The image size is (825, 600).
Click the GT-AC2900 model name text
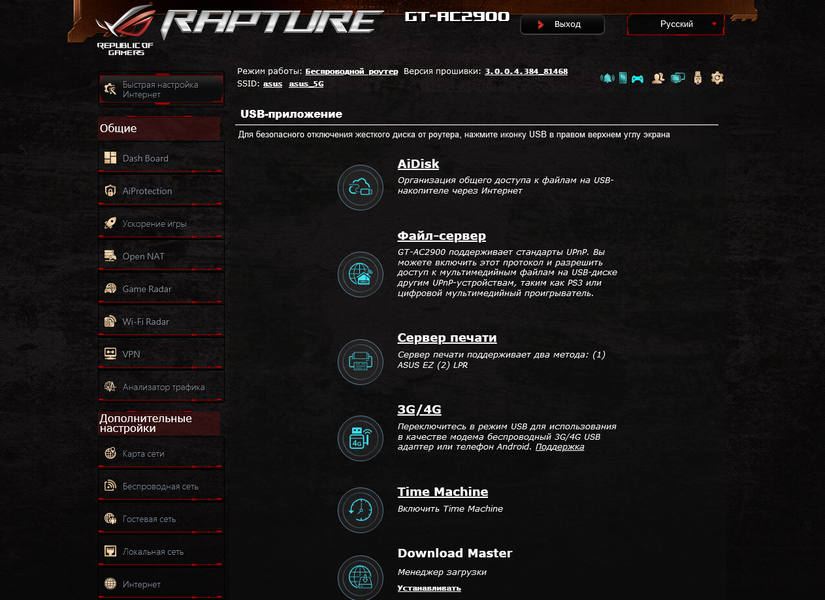click(x=457, y=17)
